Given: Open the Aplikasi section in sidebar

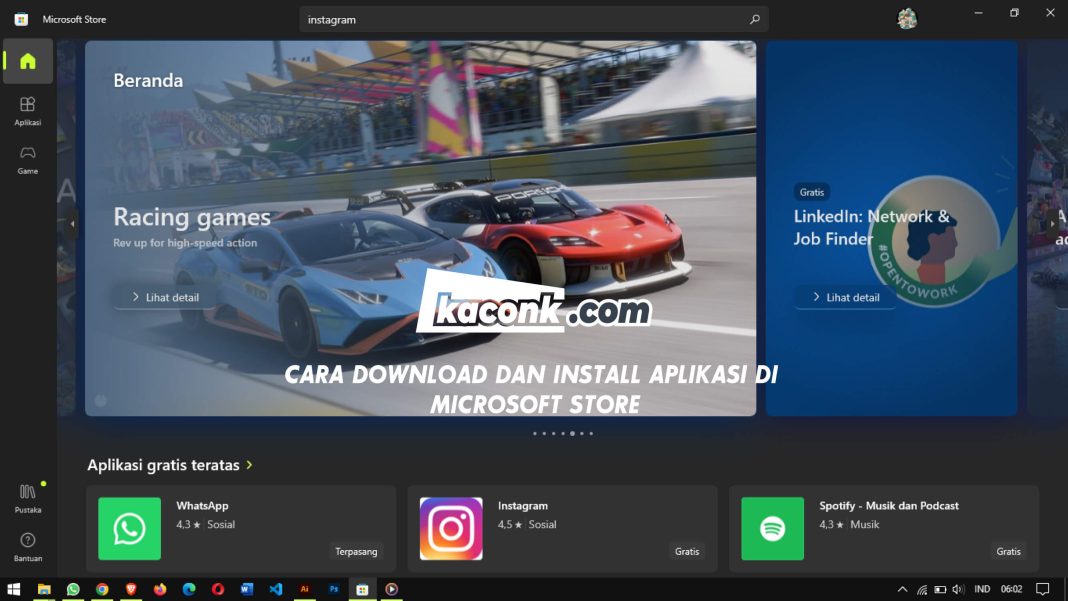Looking at the screenshot, I should click(28, 111).
